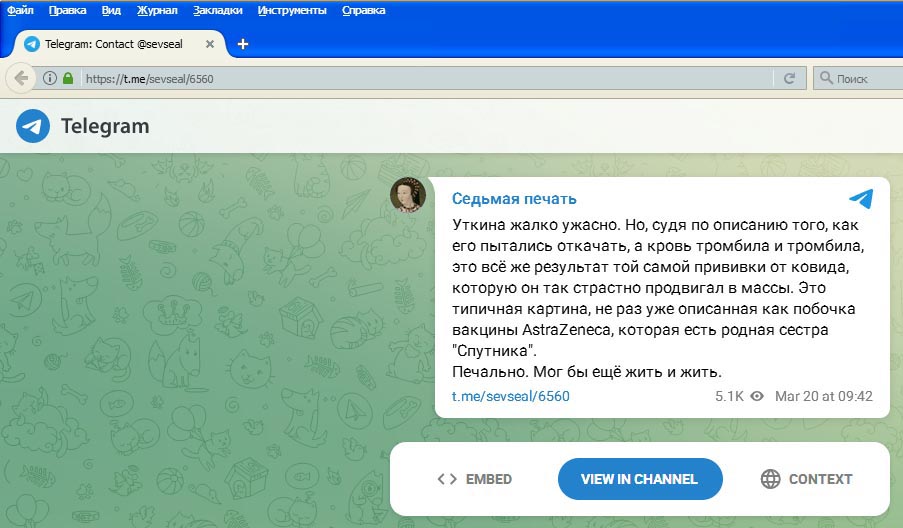903x528 pixels.
Task: Open the Журнал menu
Action: coord(157,10)
